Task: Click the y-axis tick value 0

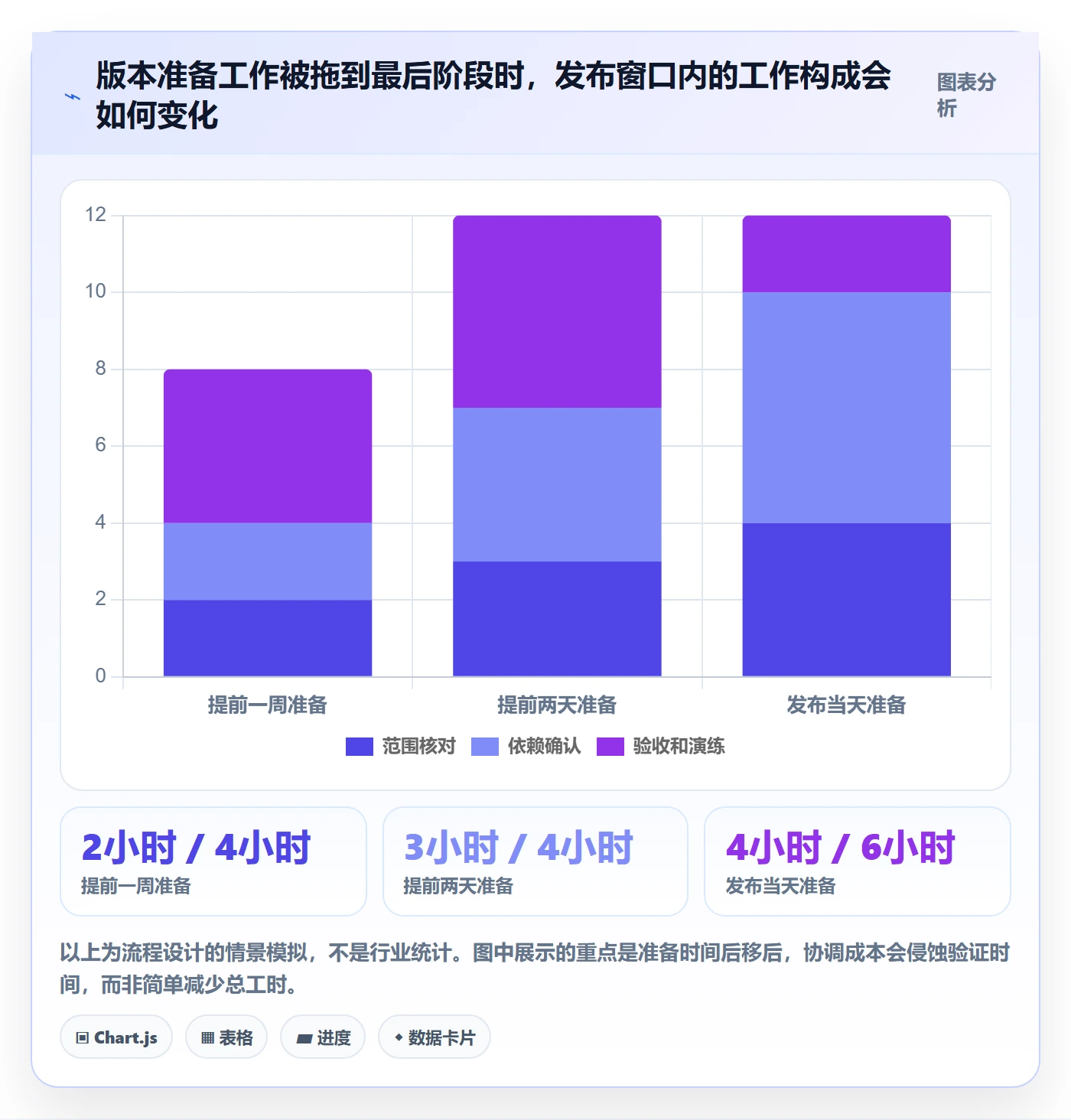Action: (x=100, y=676)
